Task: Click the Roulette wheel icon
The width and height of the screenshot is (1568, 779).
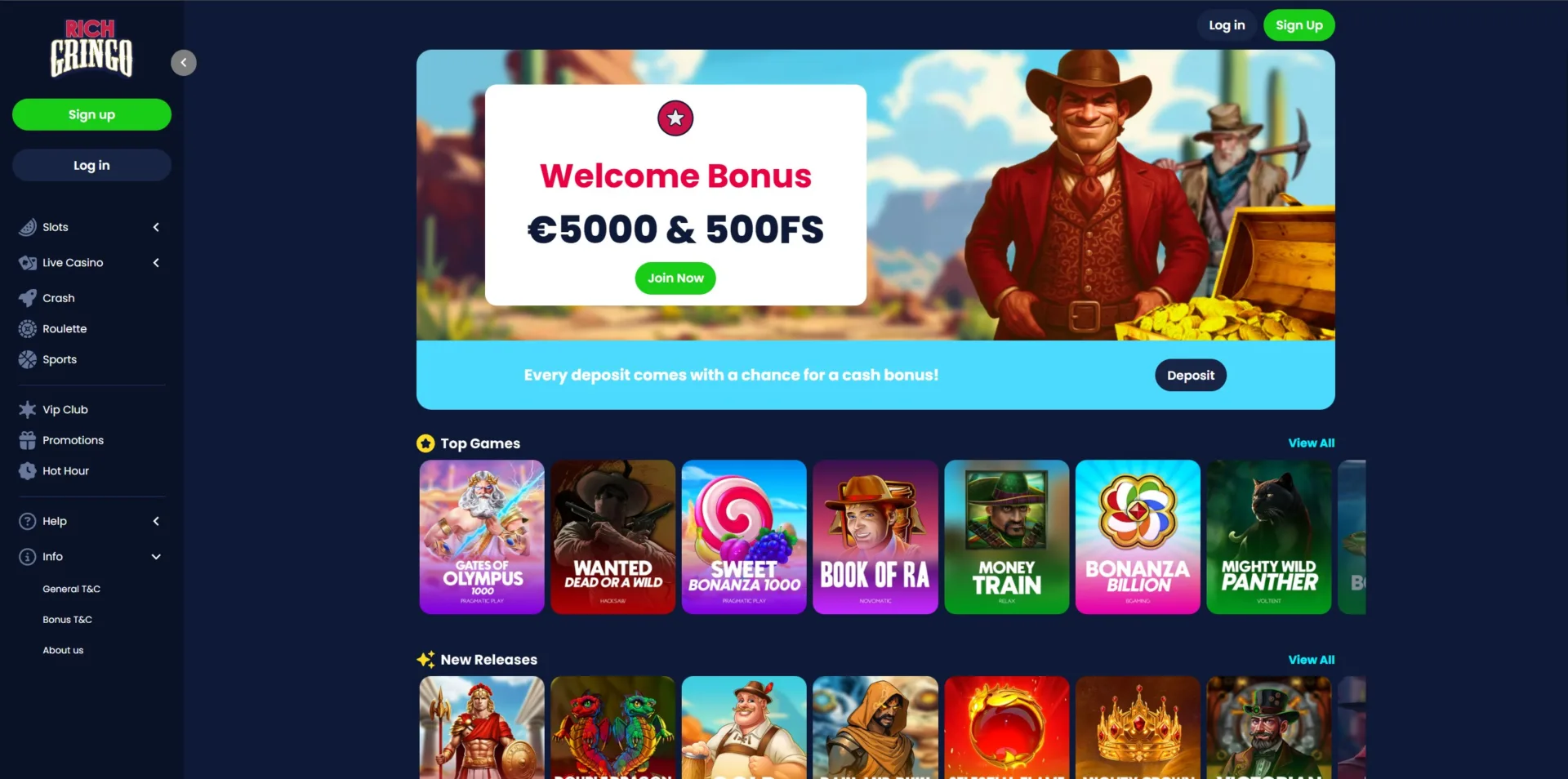Action: click(x=28, y=329)
